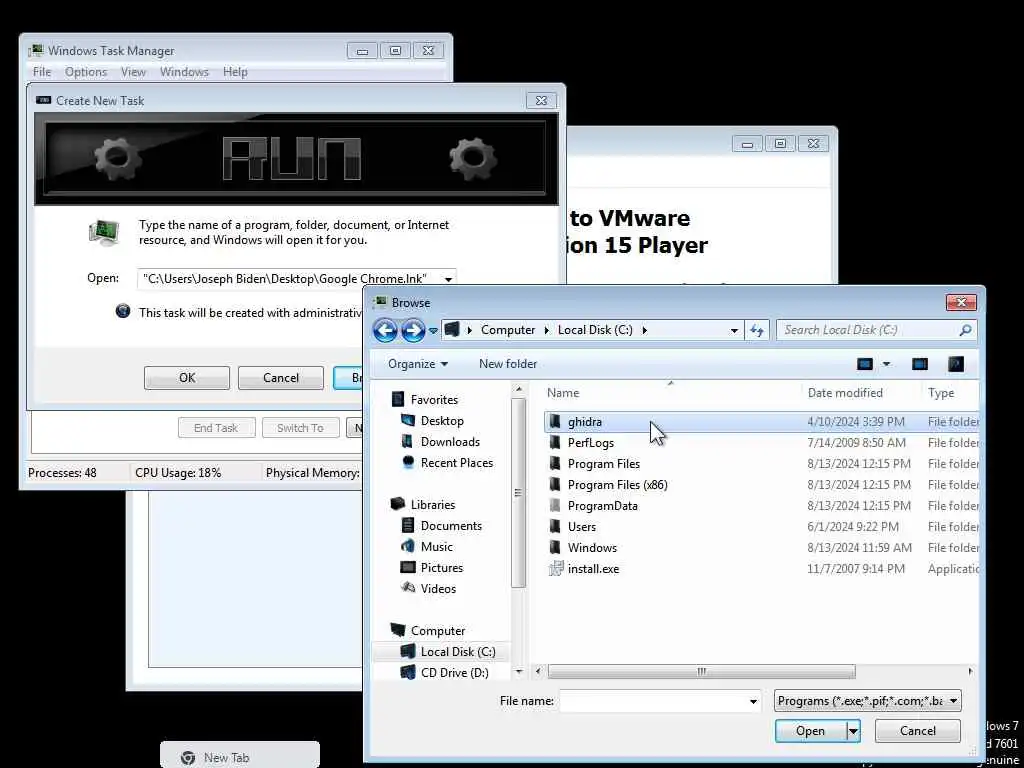
Task: Open the Windows menu in Task Manager
Action: point(184,72)
